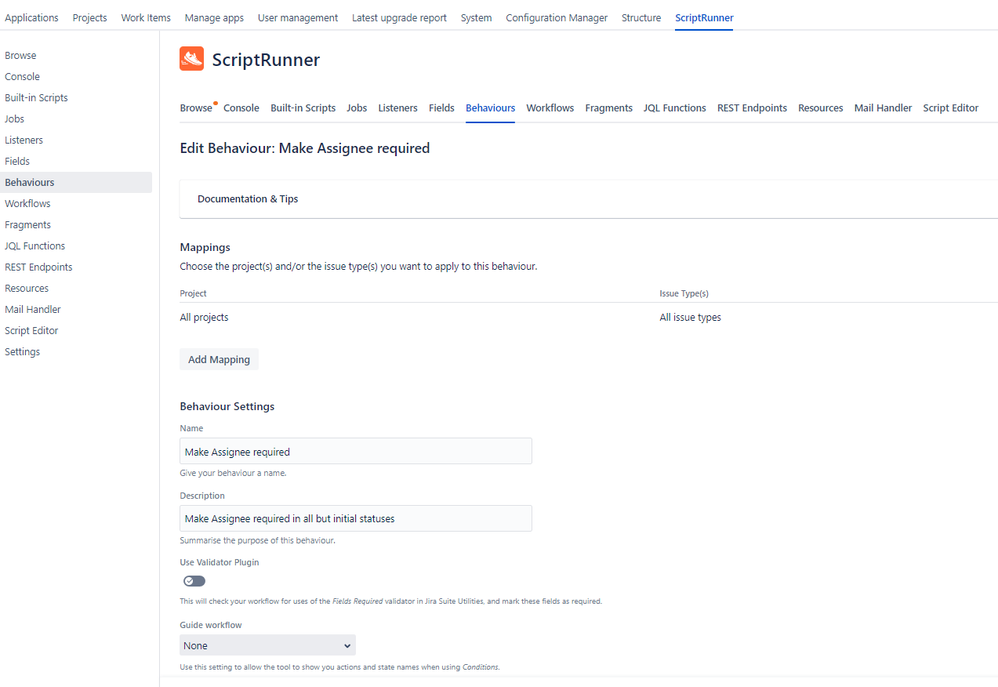Switch to the Mail Handler tab
Viewport: 998px width, 687px height.
click(883, 108)
